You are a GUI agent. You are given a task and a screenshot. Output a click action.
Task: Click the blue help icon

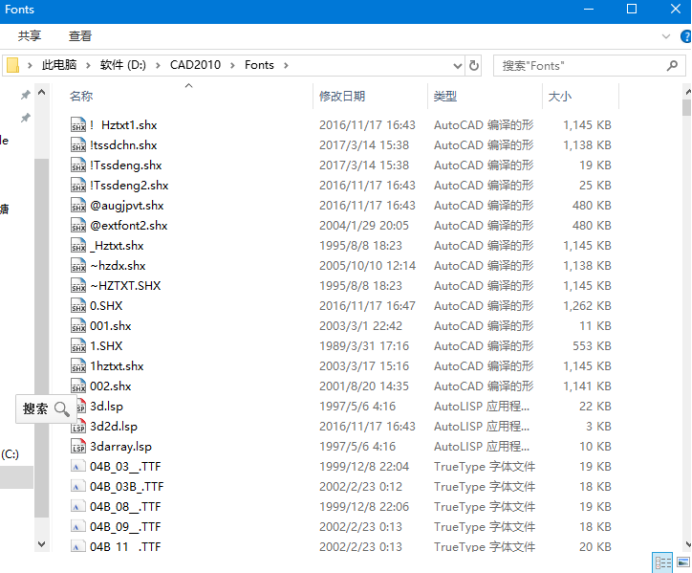coord(686,36)
